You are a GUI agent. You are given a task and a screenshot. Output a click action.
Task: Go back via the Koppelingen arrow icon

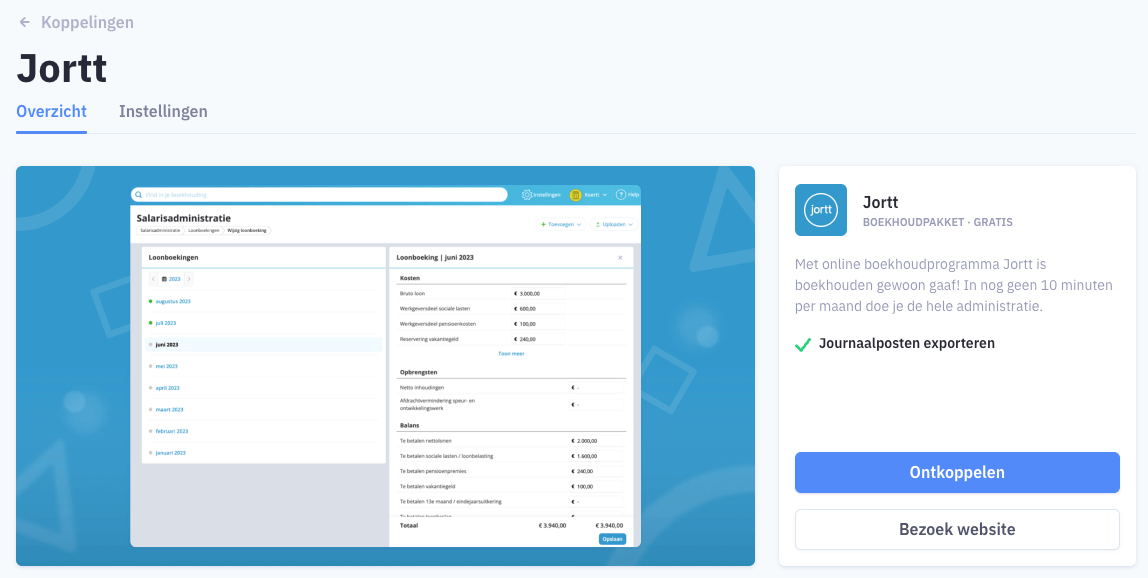click(25, 22)
